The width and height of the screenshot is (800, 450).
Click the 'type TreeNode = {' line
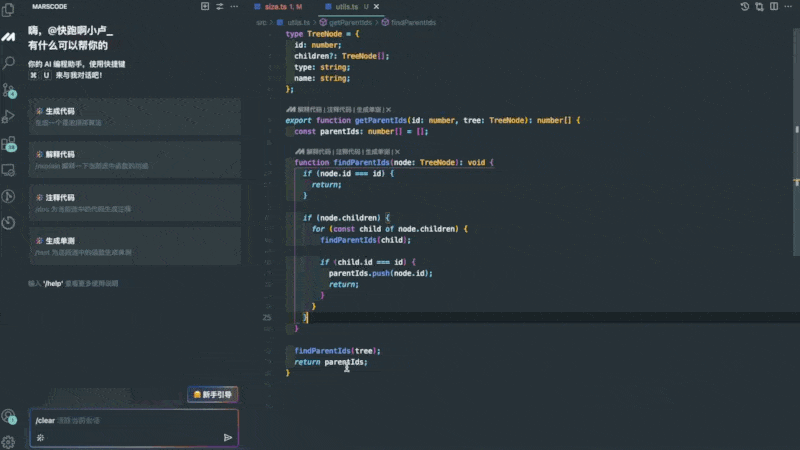pos(322,34)
